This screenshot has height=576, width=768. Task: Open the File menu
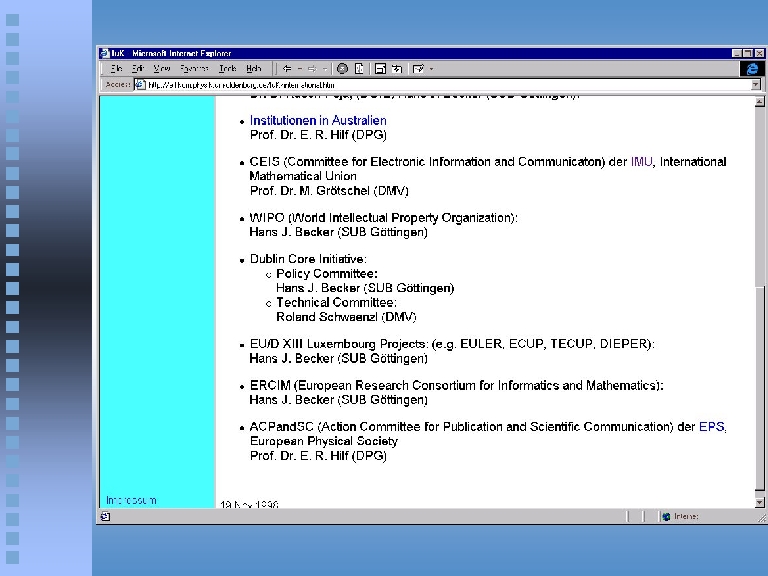pos(116,69)
